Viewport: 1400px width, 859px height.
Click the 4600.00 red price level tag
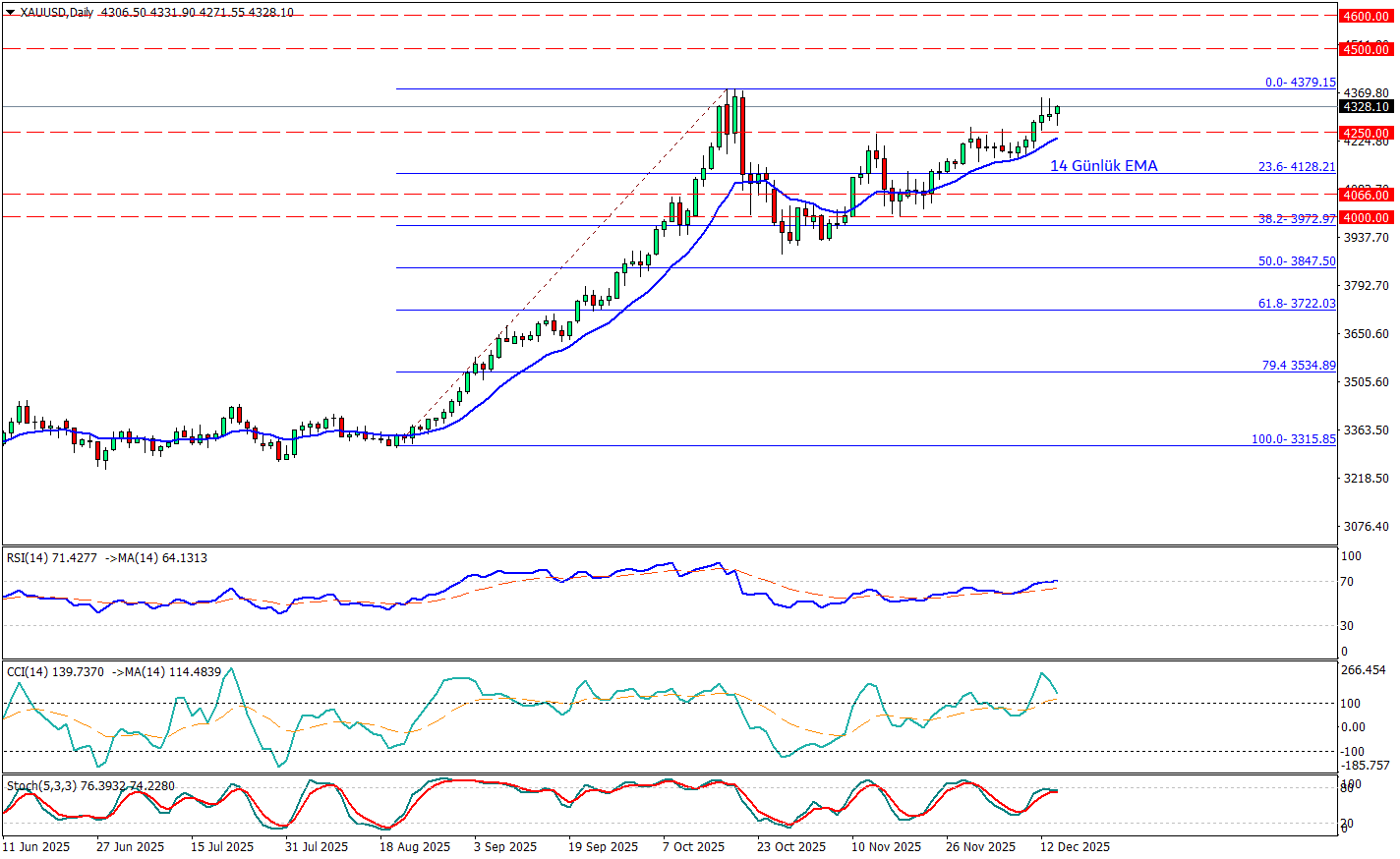coord(1366,16)
